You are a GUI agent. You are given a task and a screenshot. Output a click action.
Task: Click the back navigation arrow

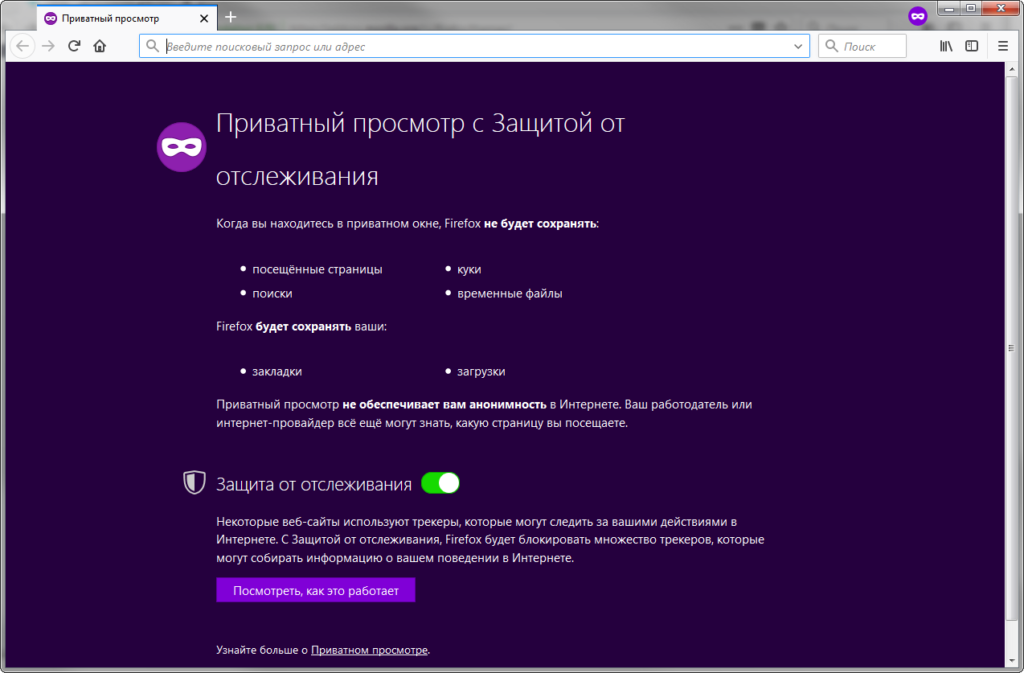click(x=21, y=45)
